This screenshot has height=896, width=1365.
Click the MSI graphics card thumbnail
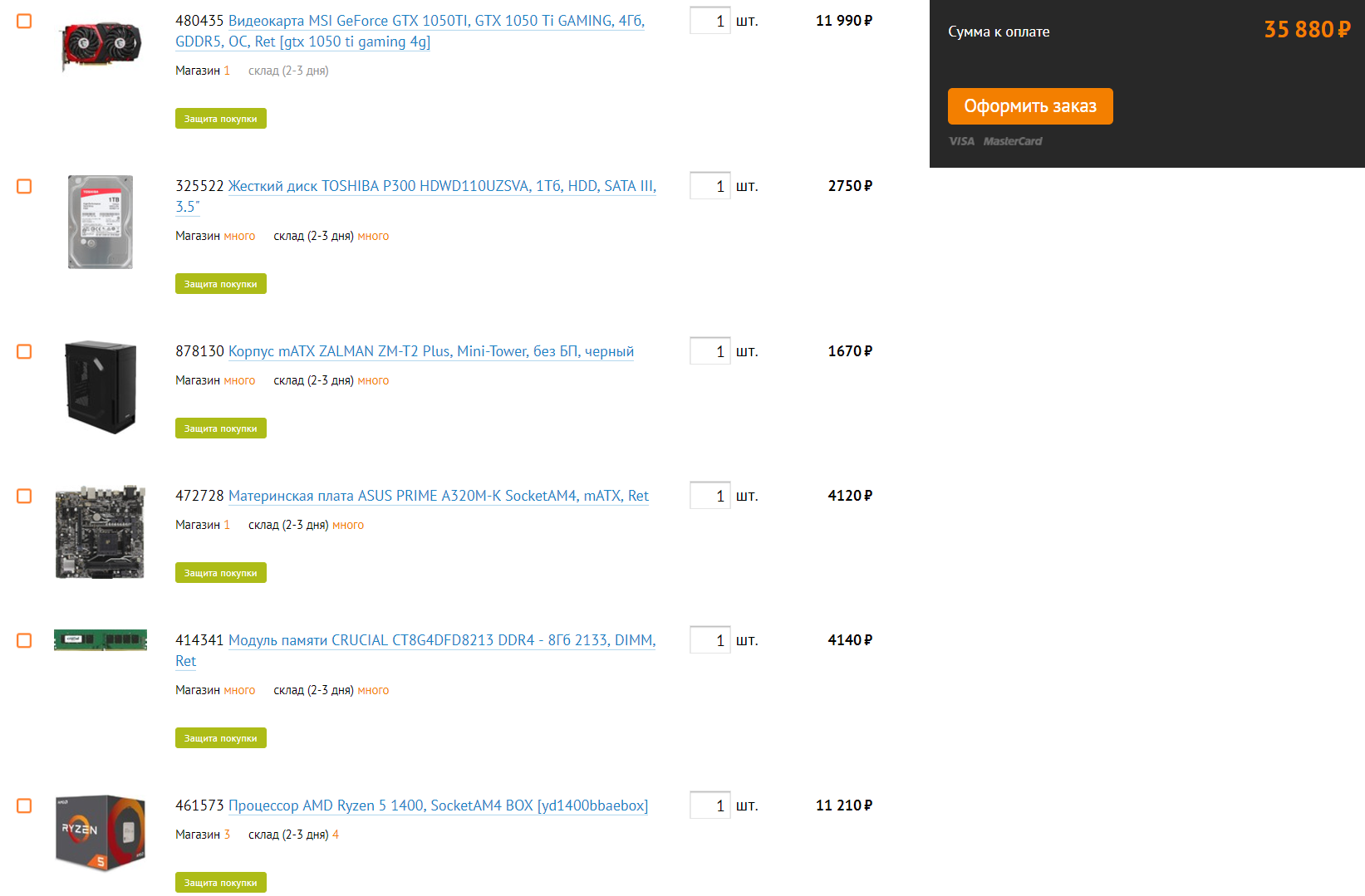[101, 46]
